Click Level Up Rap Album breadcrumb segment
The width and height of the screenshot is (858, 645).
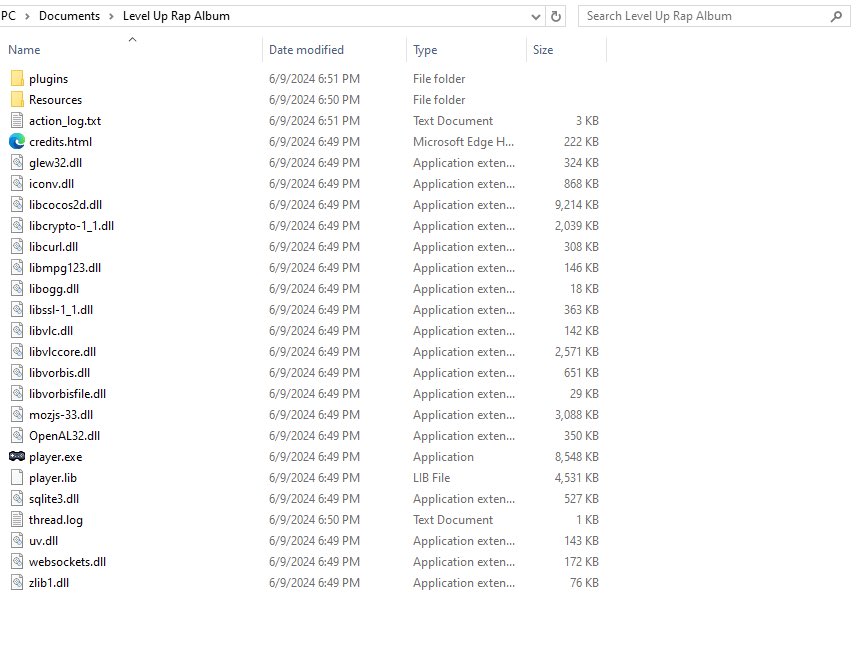tap(176, 16)
